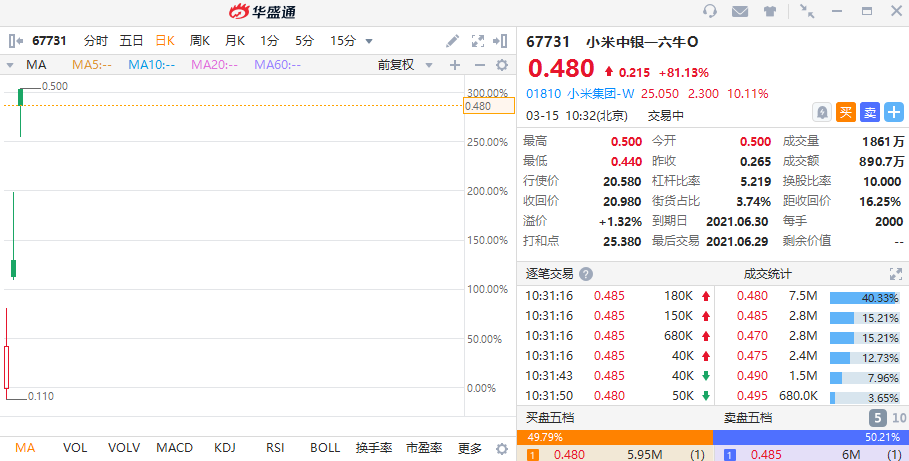909x461 pixels.
Task: Click the 50.21% sell ratio bar
Action: (x=811, y=437)
